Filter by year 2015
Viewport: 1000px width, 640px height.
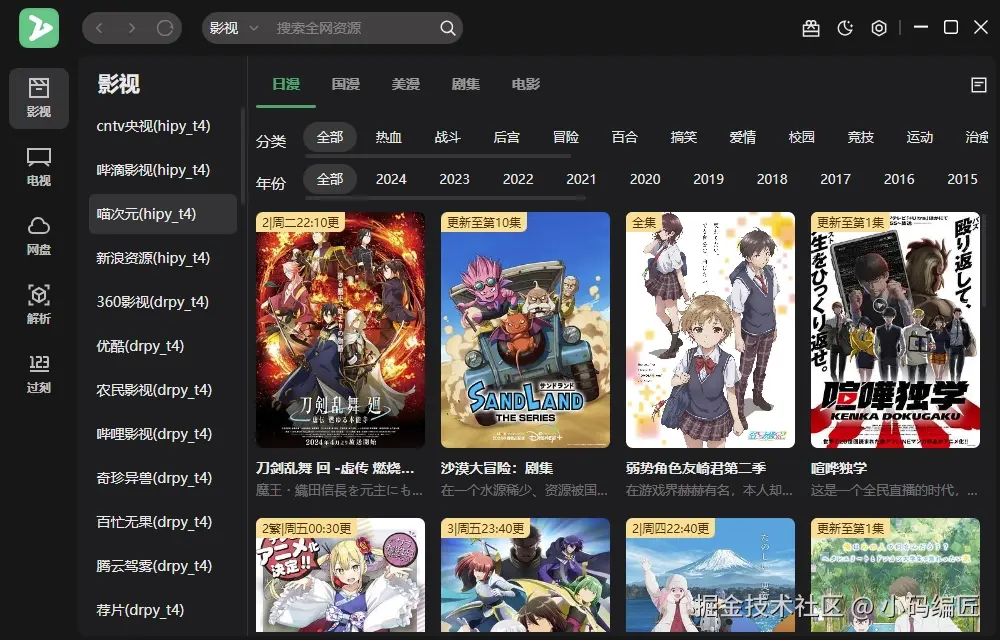962,179
